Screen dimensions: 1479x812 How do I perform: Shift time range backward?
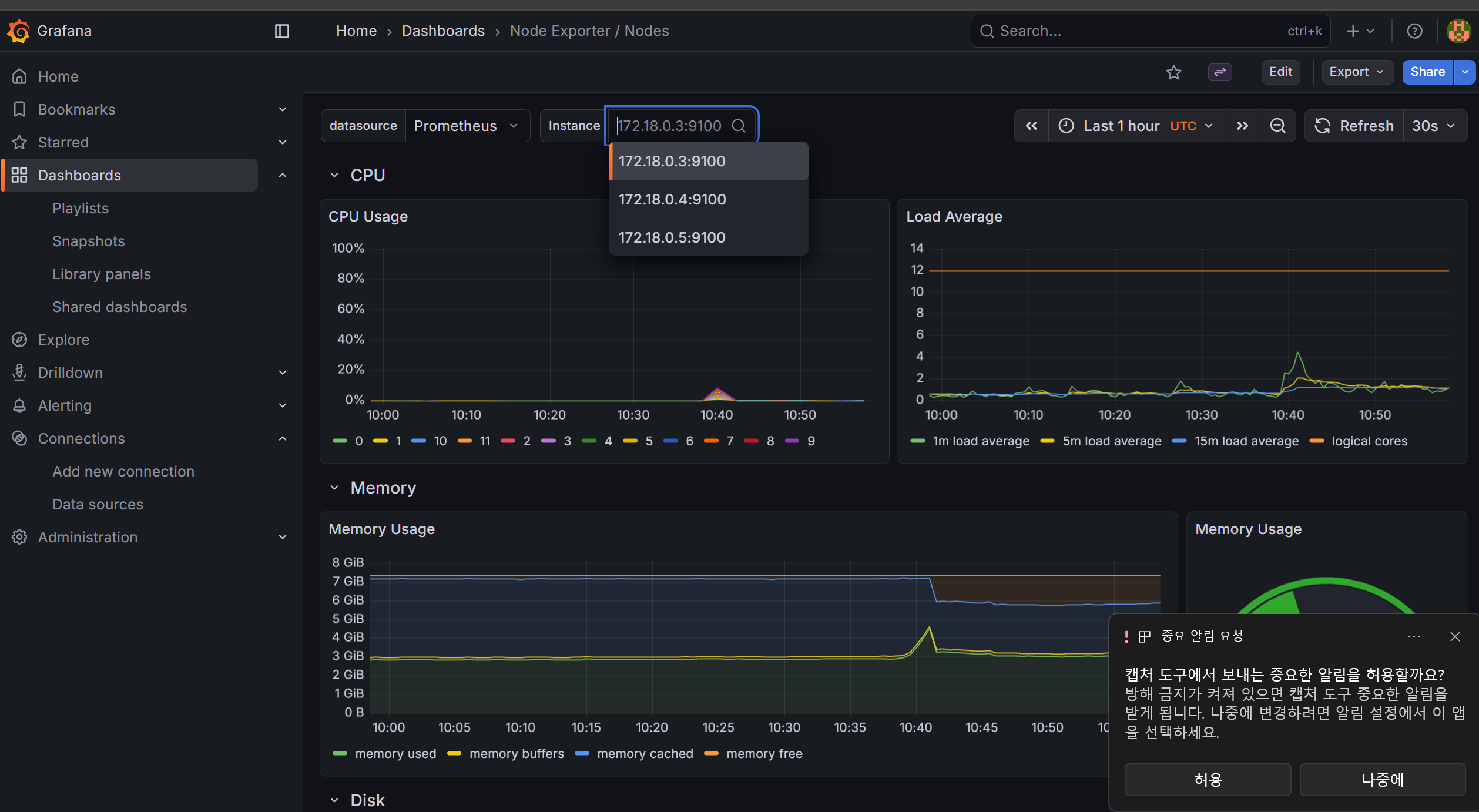[1031, 126]
